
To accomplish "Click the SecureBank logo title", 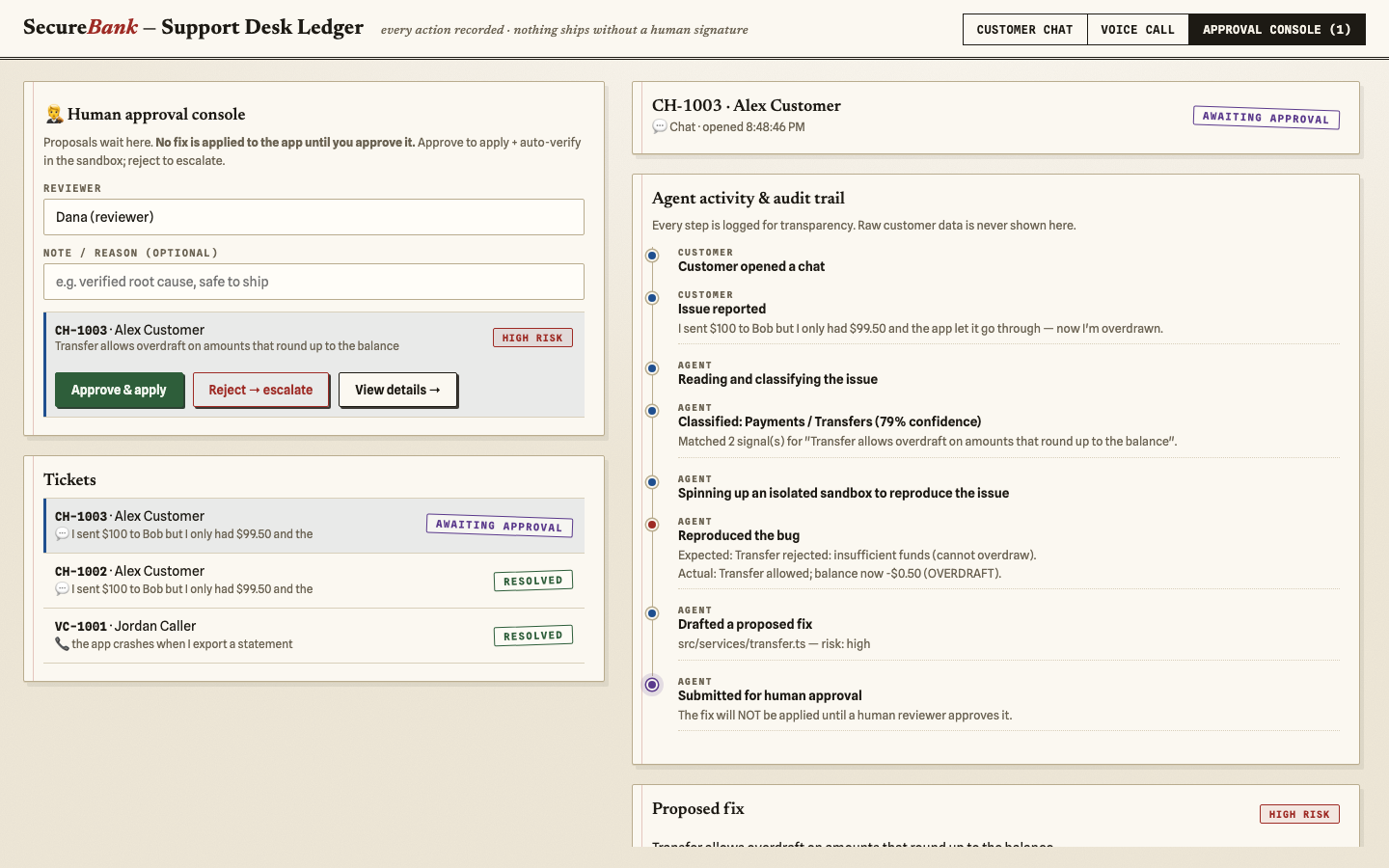I will point(193,27).
